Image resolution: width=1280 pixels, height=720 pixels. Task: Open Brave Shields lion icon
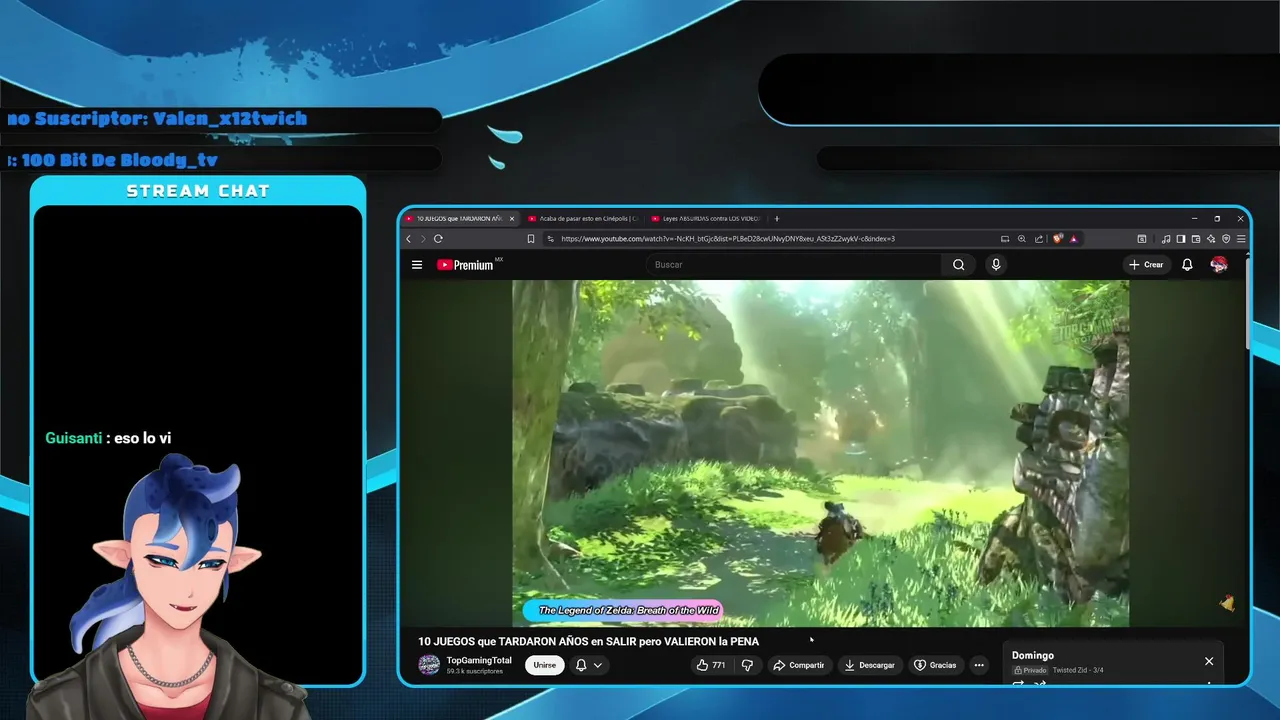pos(1057,239)
